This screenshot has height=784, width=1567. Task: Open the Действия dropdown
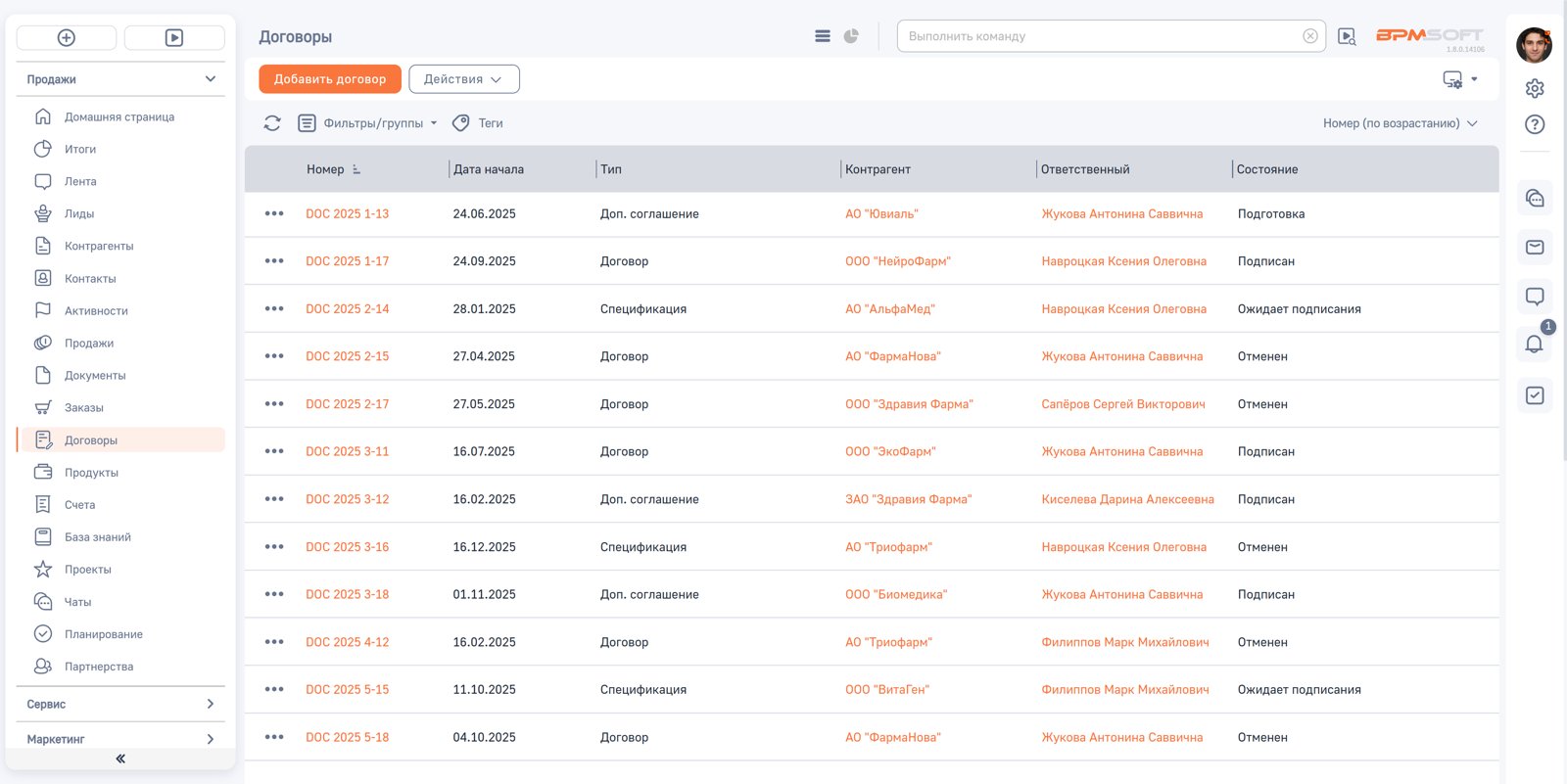point(463,79)
